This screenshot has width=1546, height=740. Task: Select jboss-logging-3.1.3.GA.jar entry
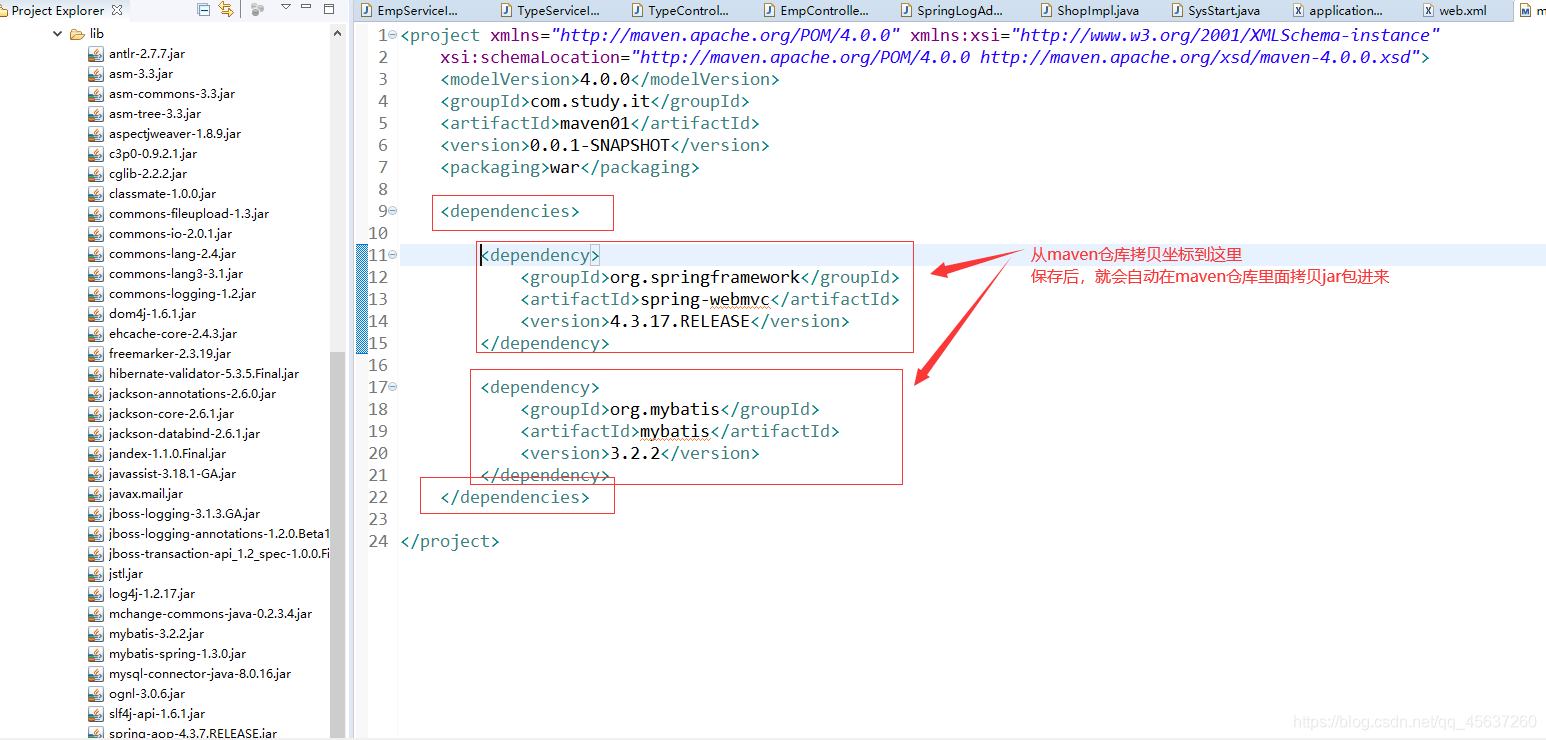point(185,514)
